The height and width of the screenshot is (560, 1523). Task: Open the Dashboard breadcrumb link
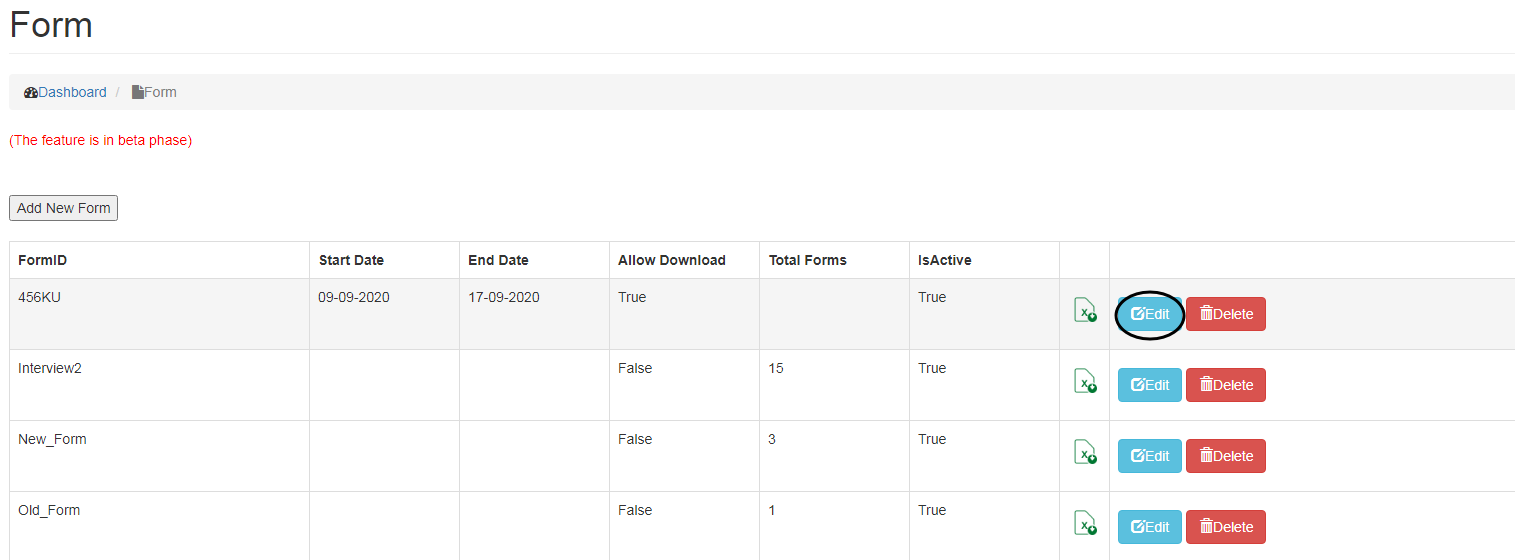click(71, 92)
